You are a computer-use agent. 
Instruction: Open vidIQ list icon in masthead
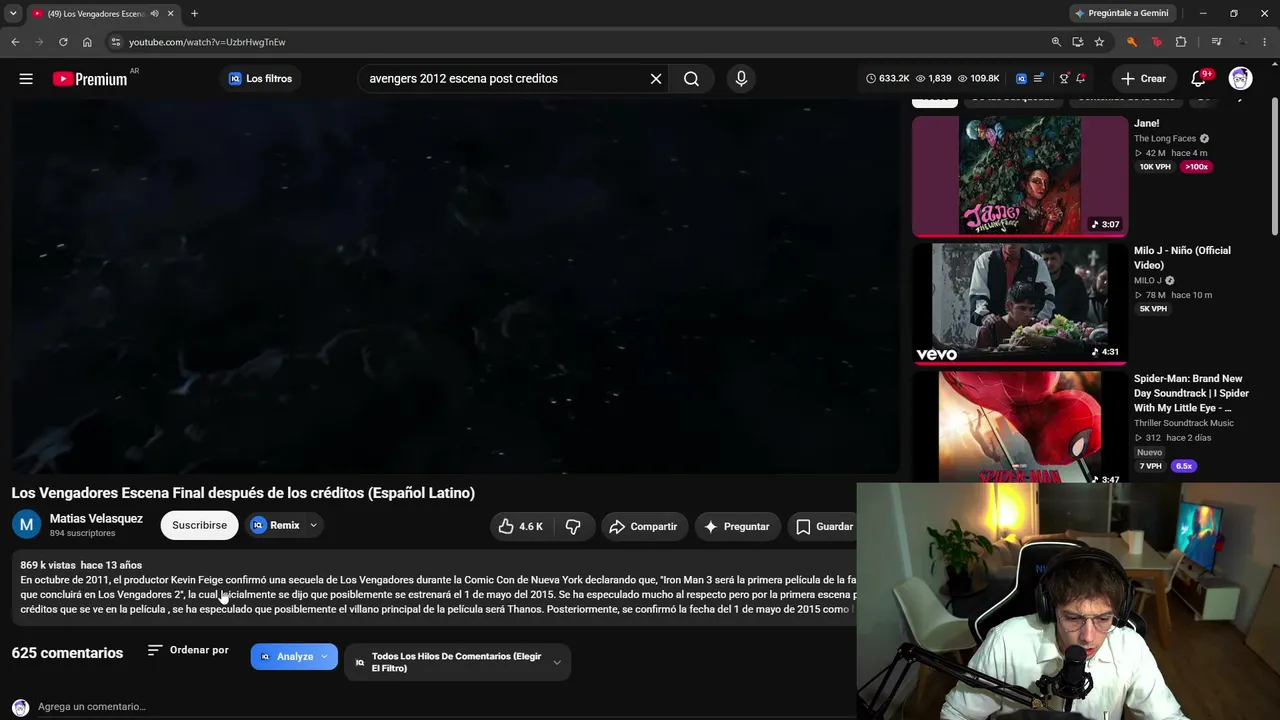pos(1039,78)
